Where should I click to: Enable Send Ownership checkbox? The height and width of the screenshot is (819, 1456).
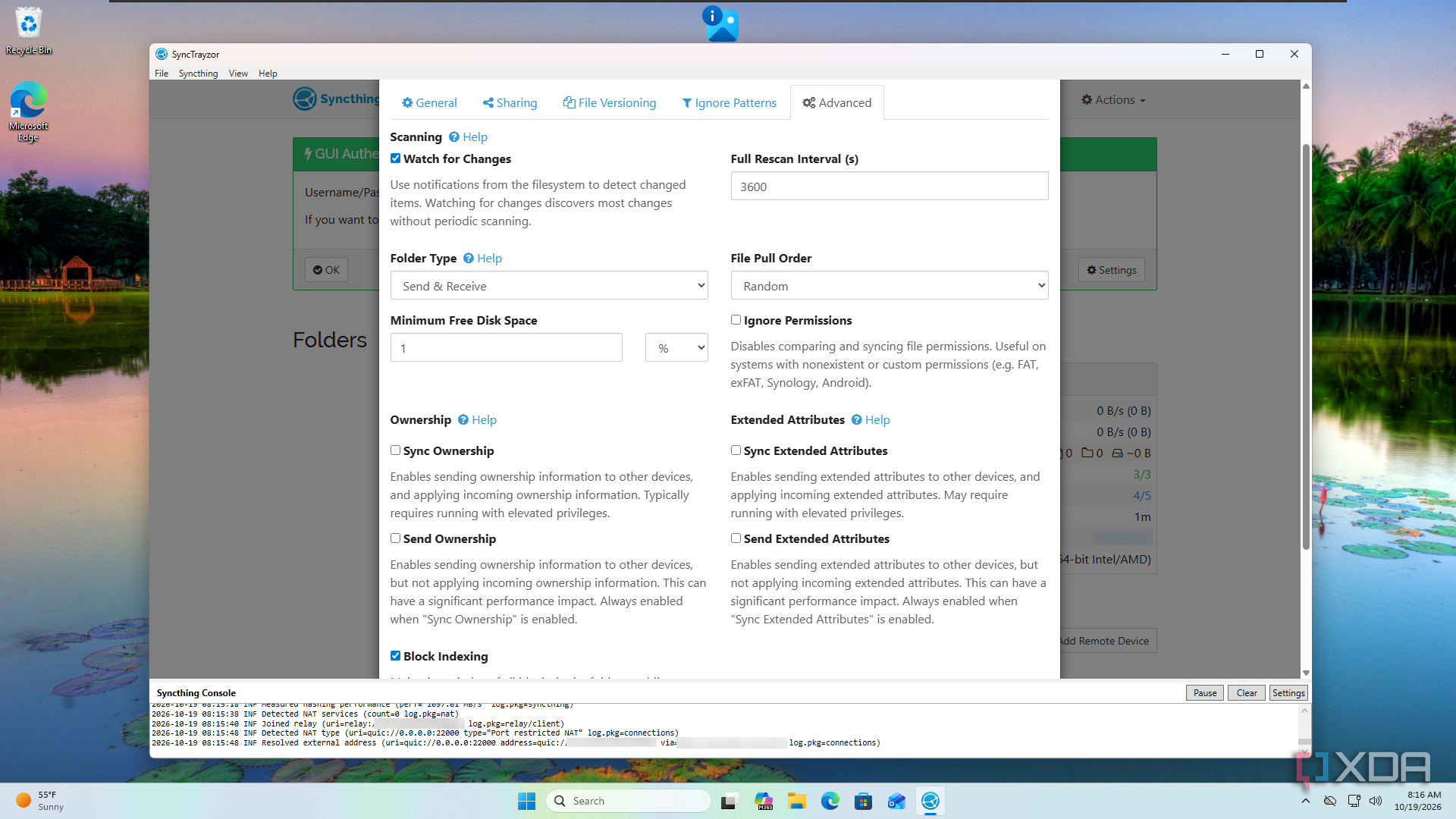(x=395, y=538)
